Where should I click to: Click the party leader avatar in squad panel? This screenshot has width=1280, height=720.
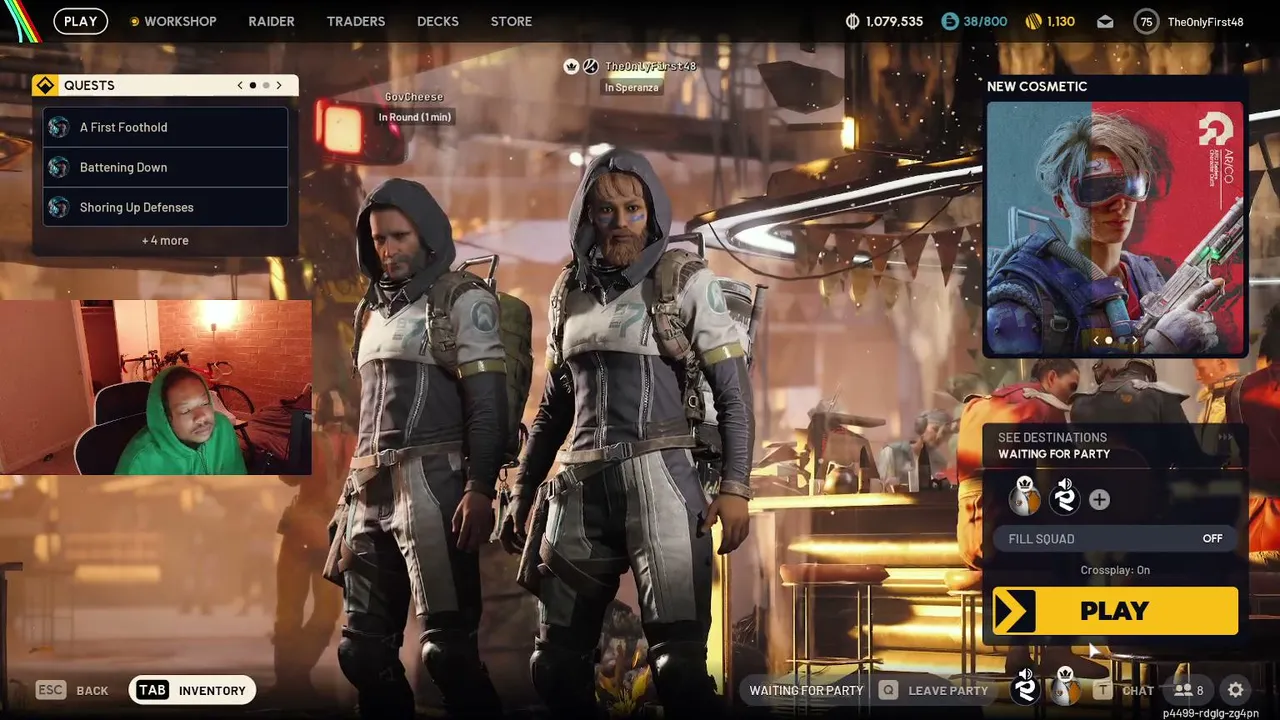pyautogui.click(x=1024, y=499)
